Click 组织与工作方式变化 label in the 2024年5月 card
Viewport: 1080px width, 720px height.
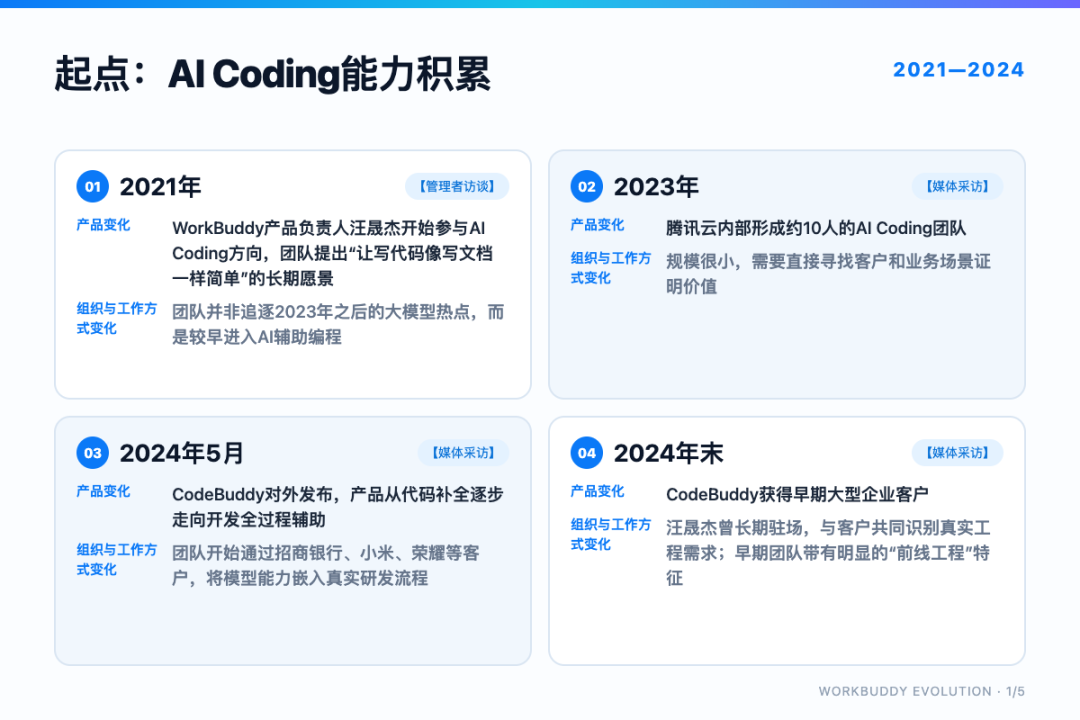(116, 559)
